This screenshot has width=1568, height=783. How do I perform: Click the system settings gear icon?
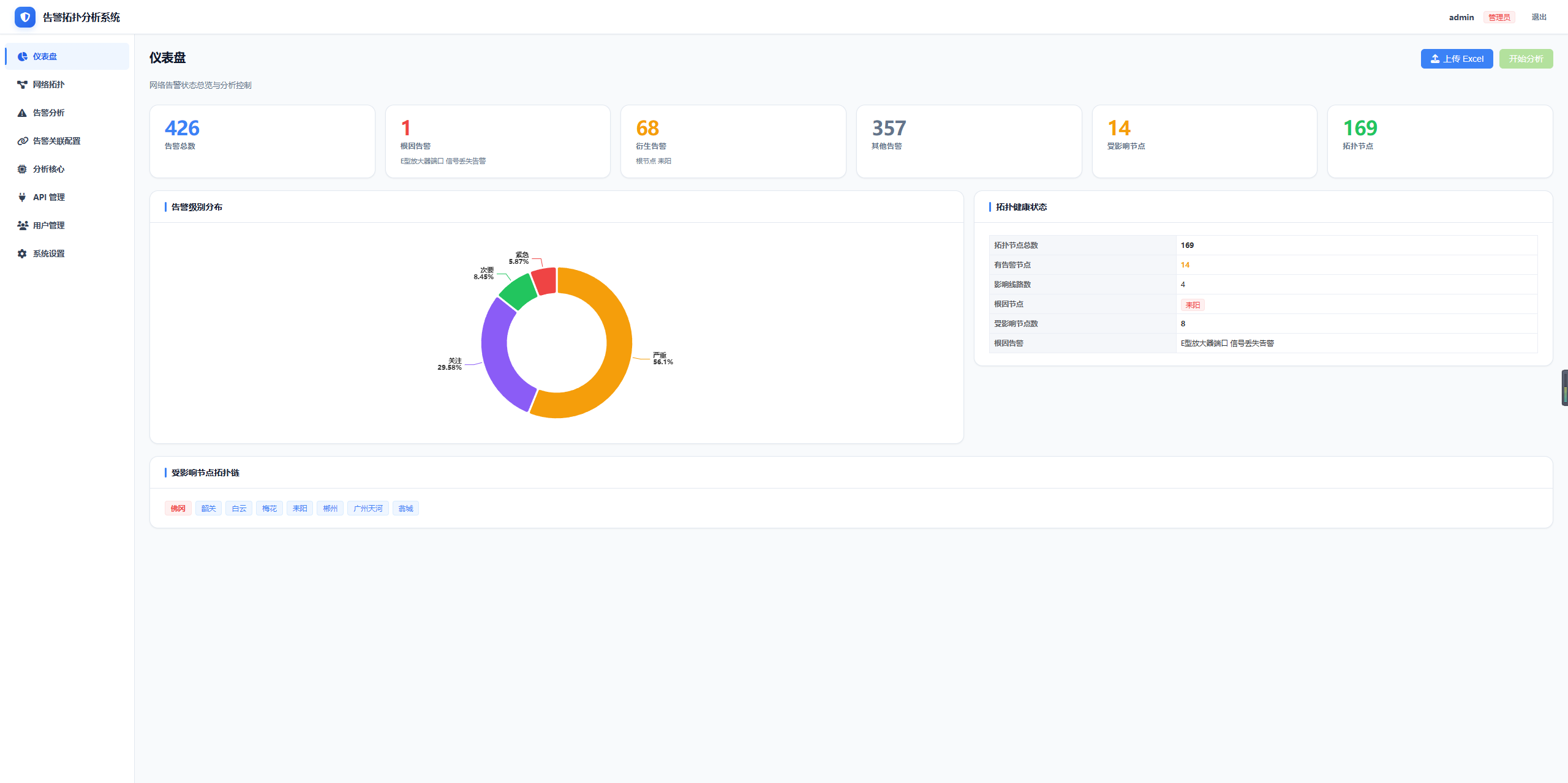pyautogui.click(x=22, y=253)
